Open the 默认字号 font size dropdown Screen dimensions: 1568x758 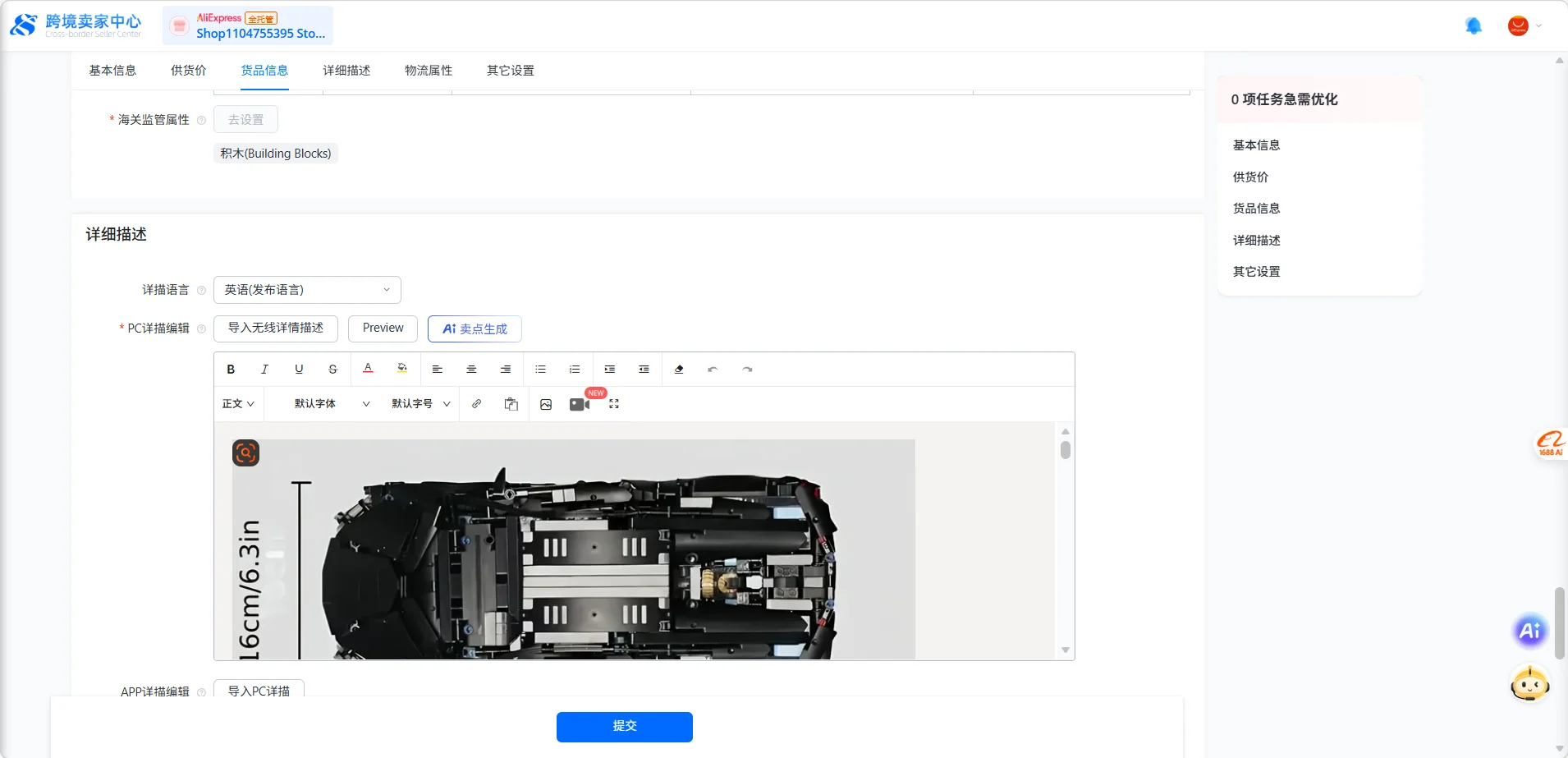pos(421,404)
